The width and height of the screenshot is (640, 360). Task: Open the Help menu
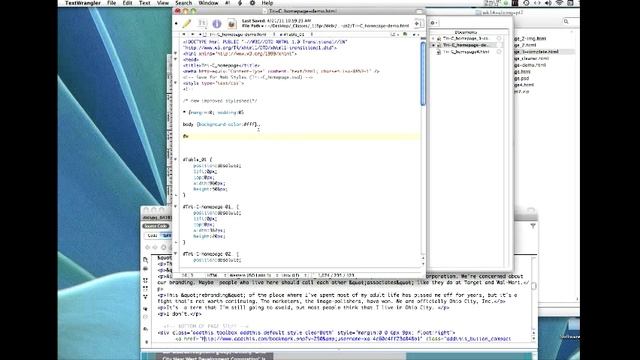point(267,3)
